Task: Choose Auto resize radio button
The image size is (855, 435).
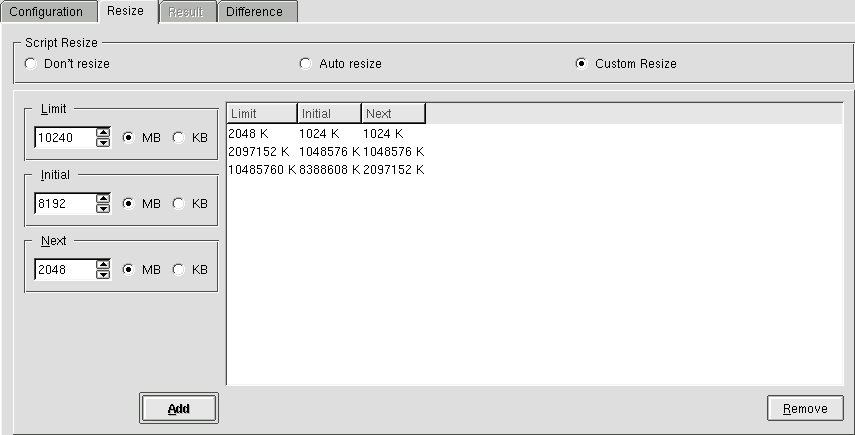Action: click(306, 64)
